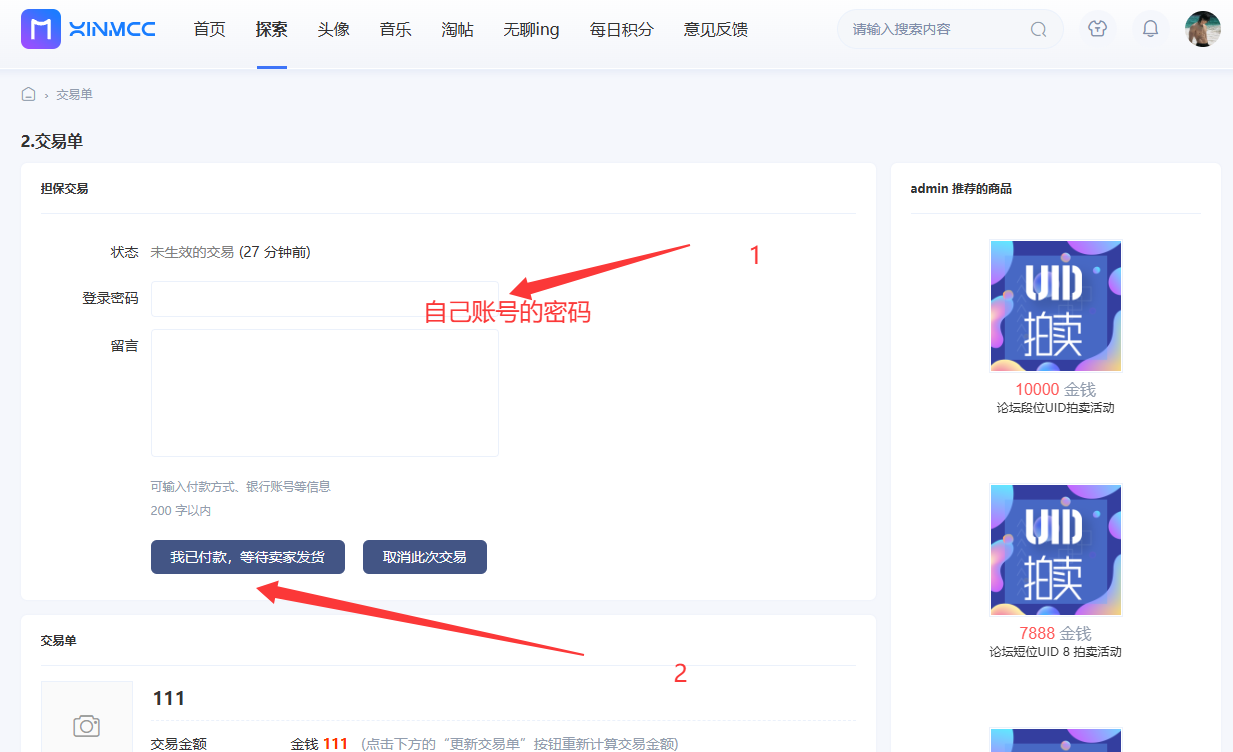
Task: Open the user avatar menu
Action: point(1203,29)
